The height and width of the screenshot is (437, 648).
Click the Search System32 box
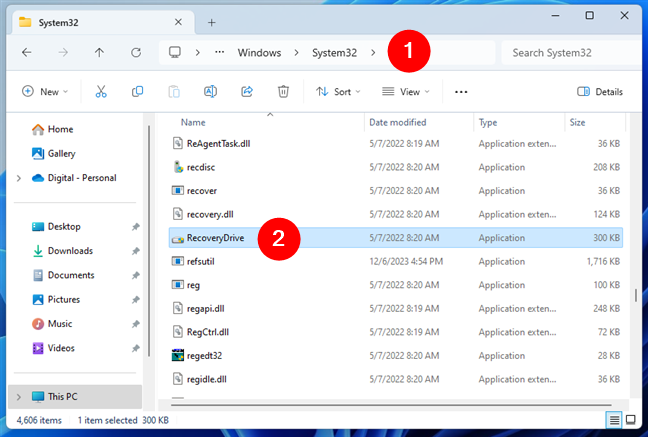coord(572,53)
